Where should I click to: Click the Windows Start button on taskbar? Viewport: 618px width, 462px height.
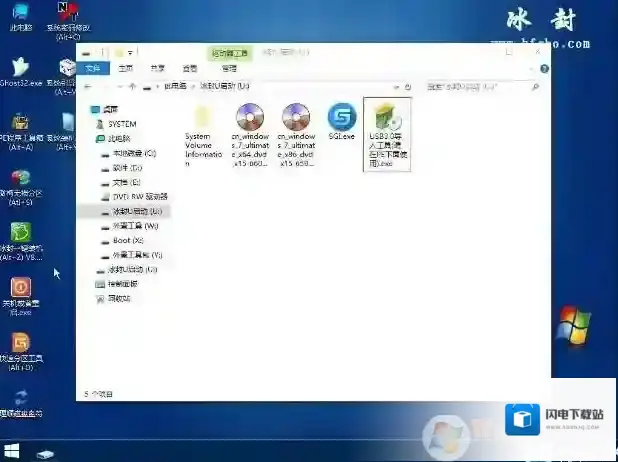(12, 452)
